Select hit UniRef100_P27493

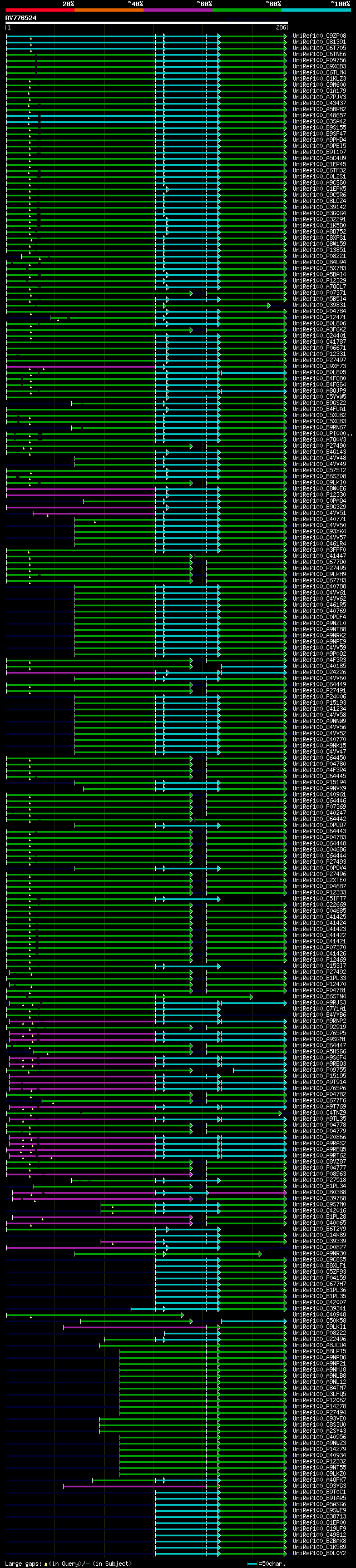pos(319,862)
